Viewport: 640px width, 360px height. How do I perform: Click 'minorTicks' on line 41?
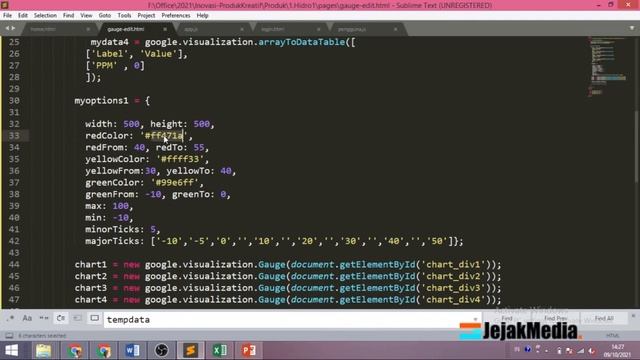coord(112,229)
